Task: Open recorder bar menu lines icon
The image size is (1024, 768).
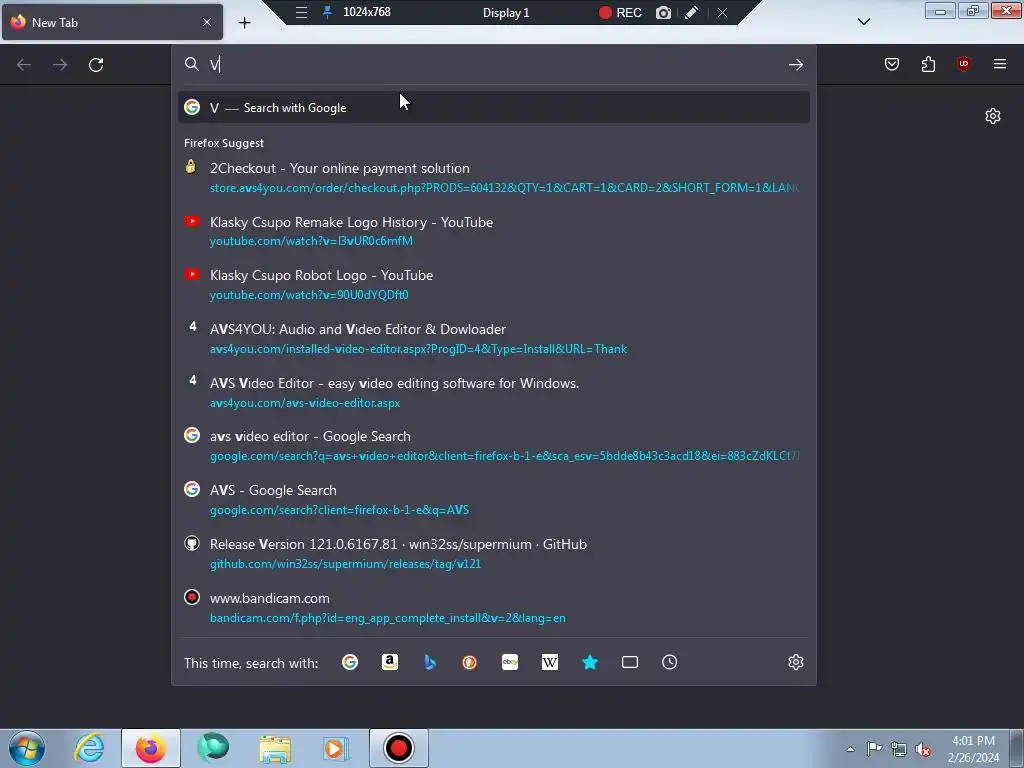Action: click(x=301, y=12)
